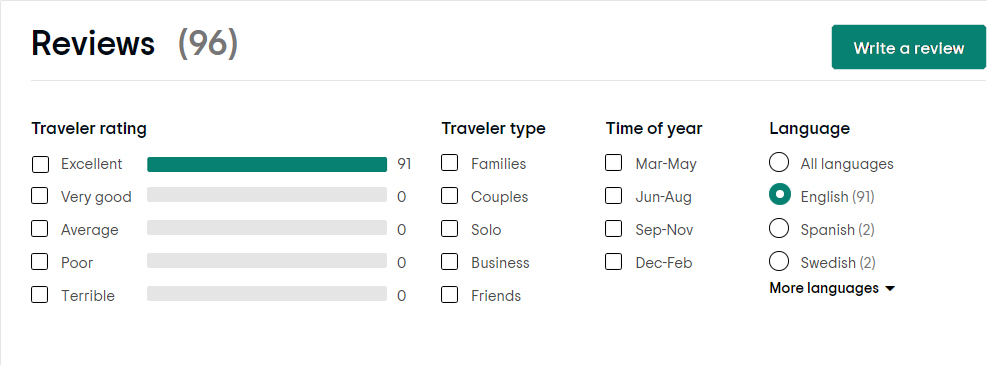This screenshot has width=987, height=365.
Task: Click the Write a review button
Action: pos(908,47)
